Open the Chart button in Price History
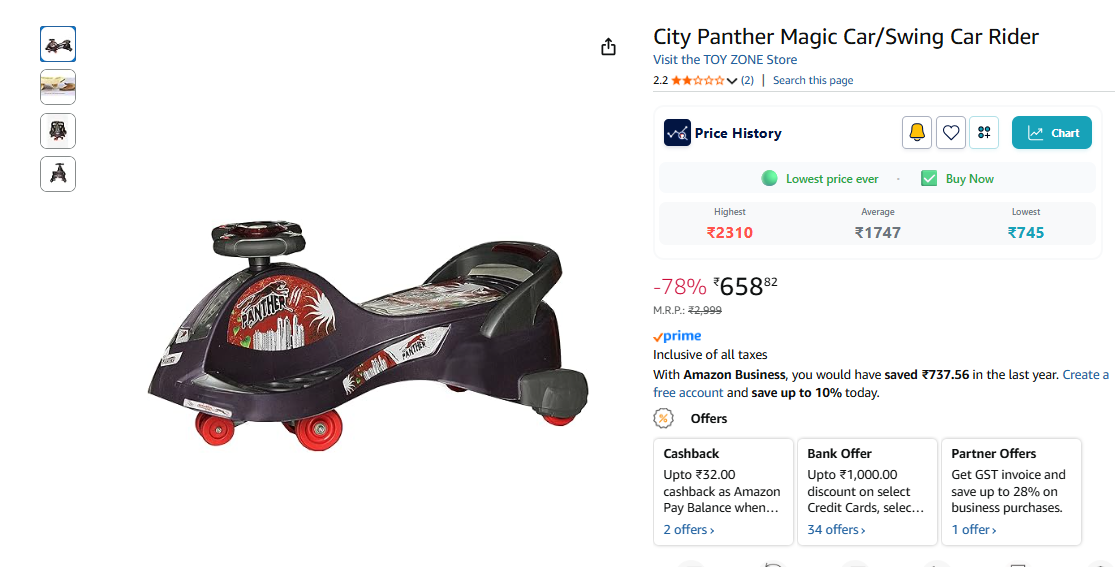The width and height of the screenshot is (1118, 567). tap(1051, 133)
